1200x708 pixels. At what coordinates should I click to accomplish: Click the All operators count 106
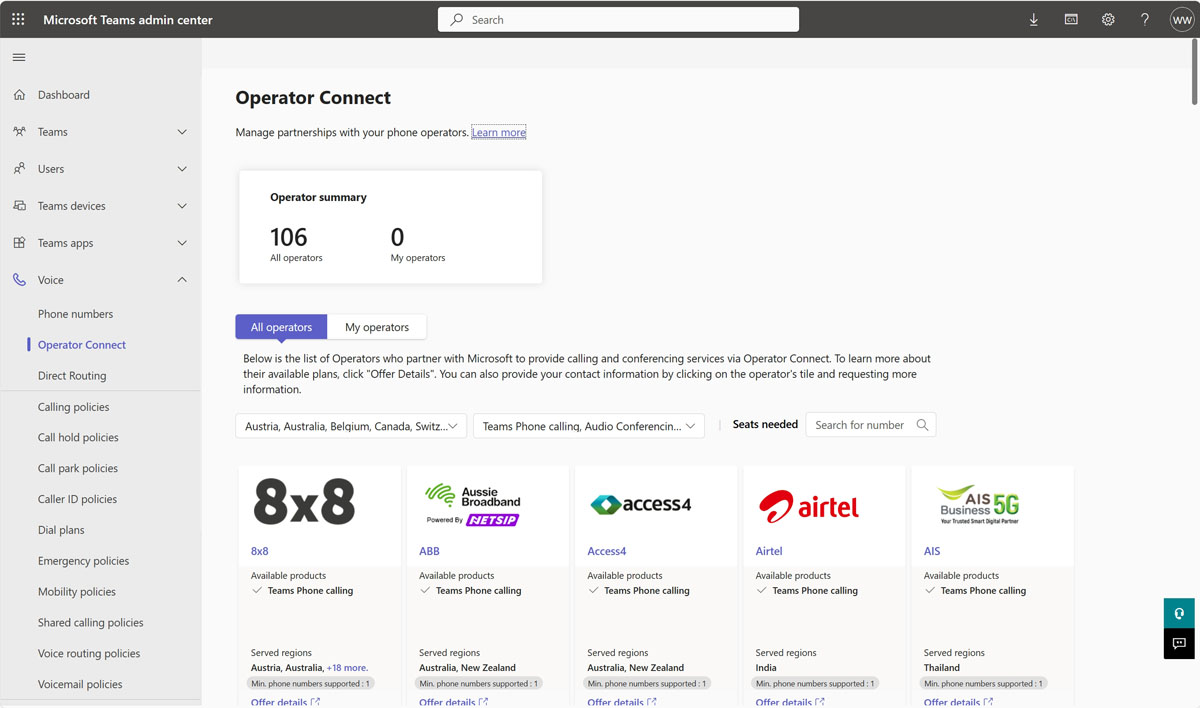click(x=289, y=237)
